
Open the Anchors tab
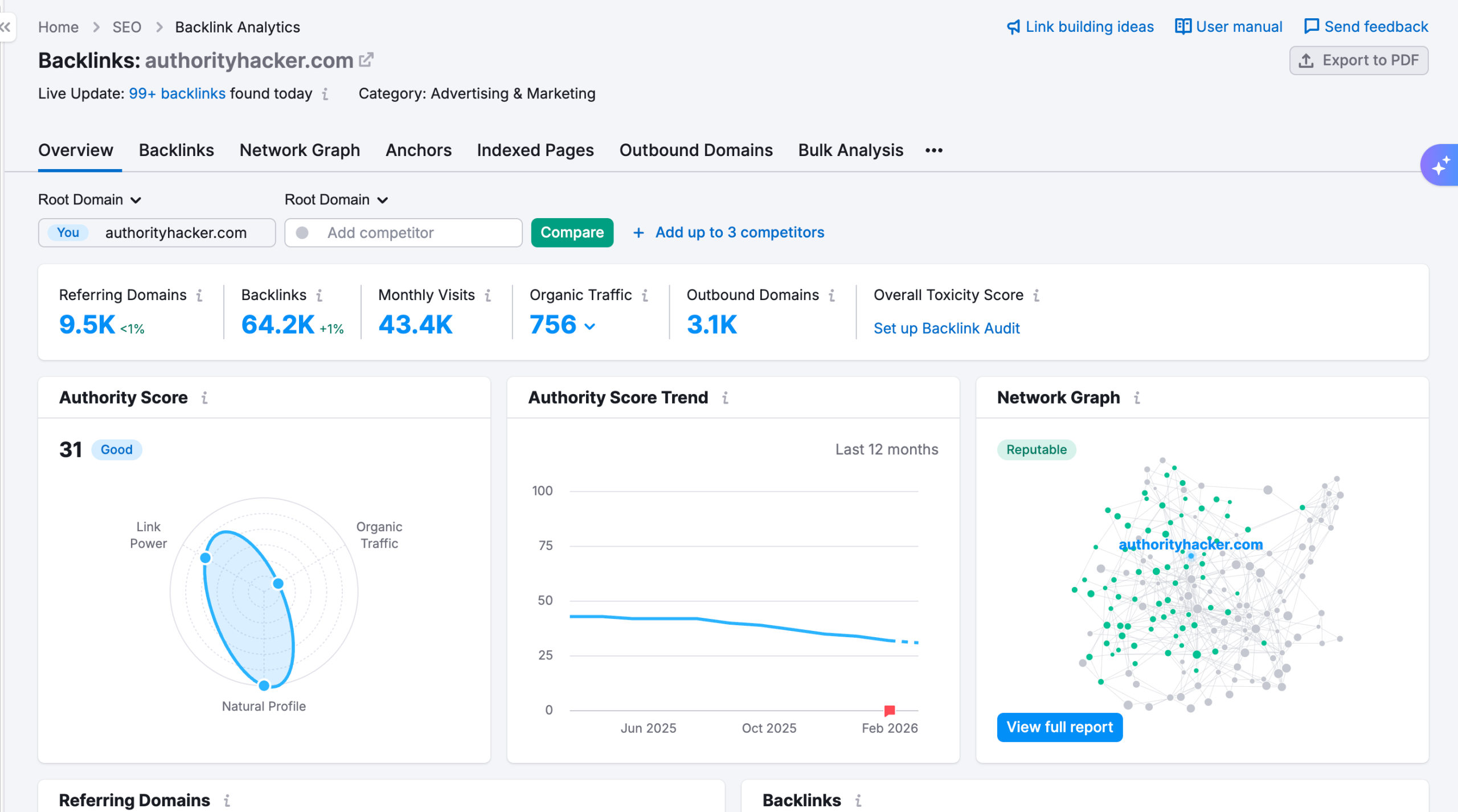point(419,150)
